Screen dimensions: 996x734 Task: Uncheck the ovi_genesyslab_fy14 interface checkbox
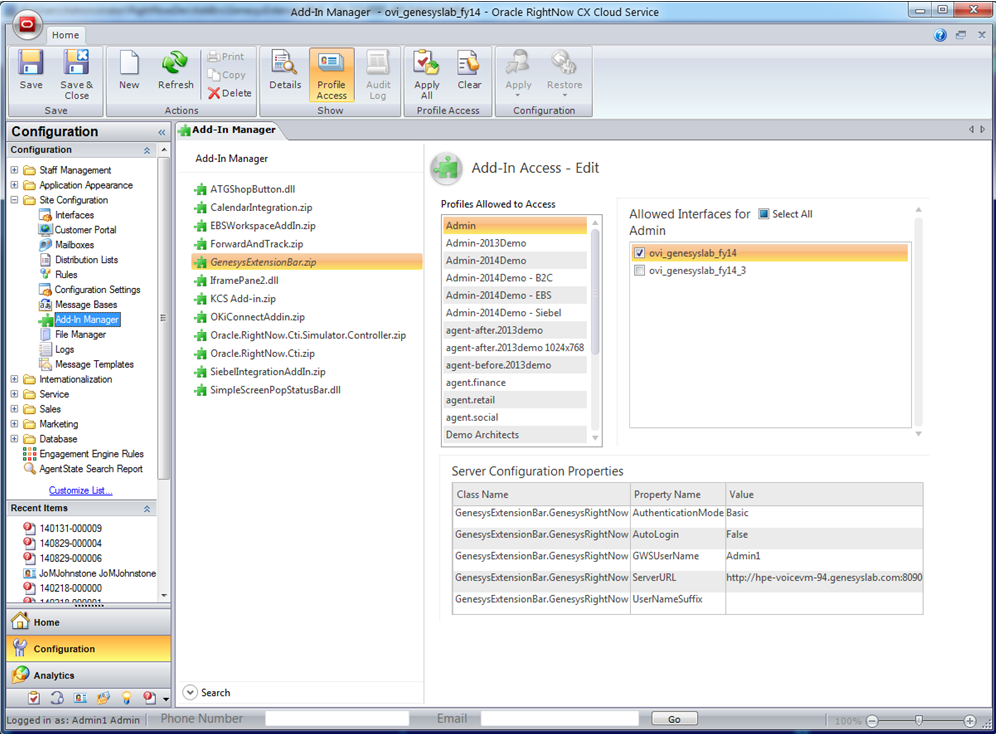(x=640, y=253)
